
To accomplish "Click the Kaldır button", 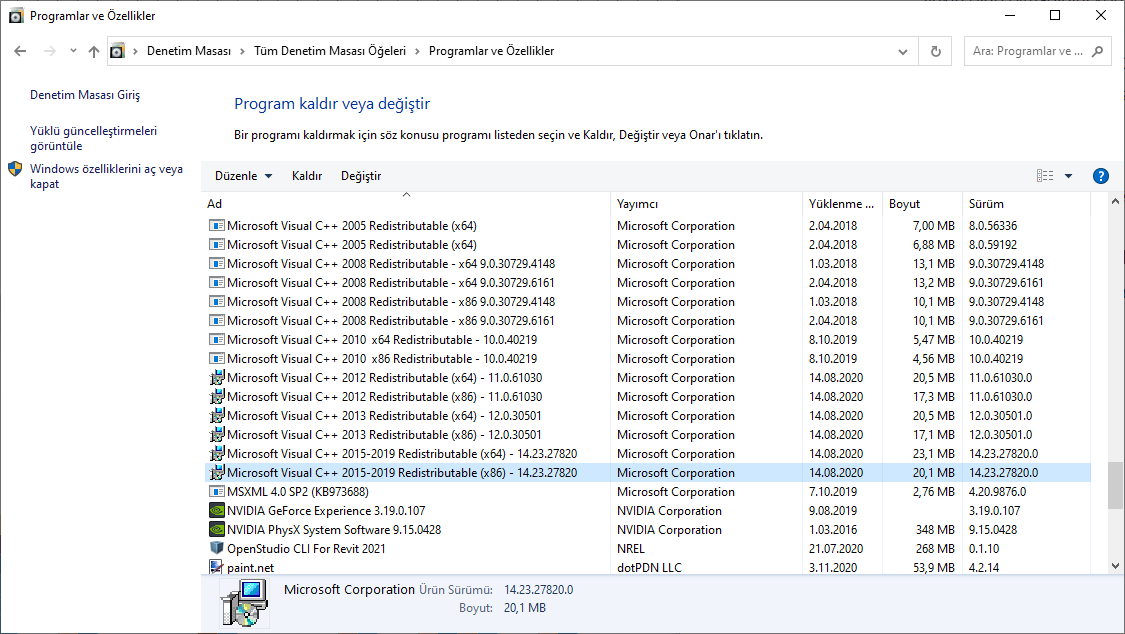I will pyautogui.click(x=307, y=176).
